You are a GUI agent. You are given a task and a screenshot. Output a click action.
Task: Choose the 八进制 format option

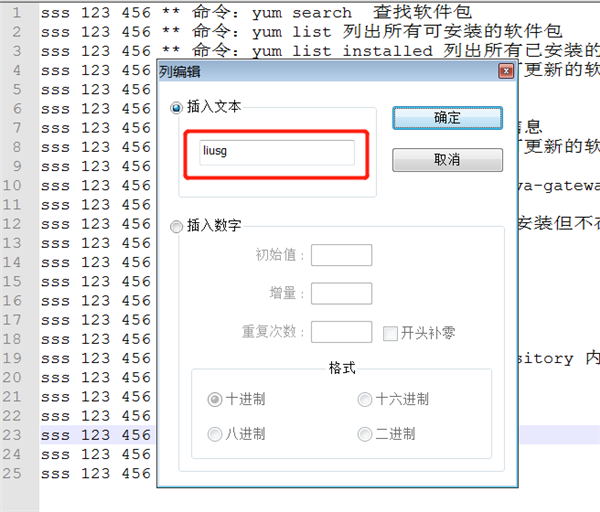click(x=215, y=434)
